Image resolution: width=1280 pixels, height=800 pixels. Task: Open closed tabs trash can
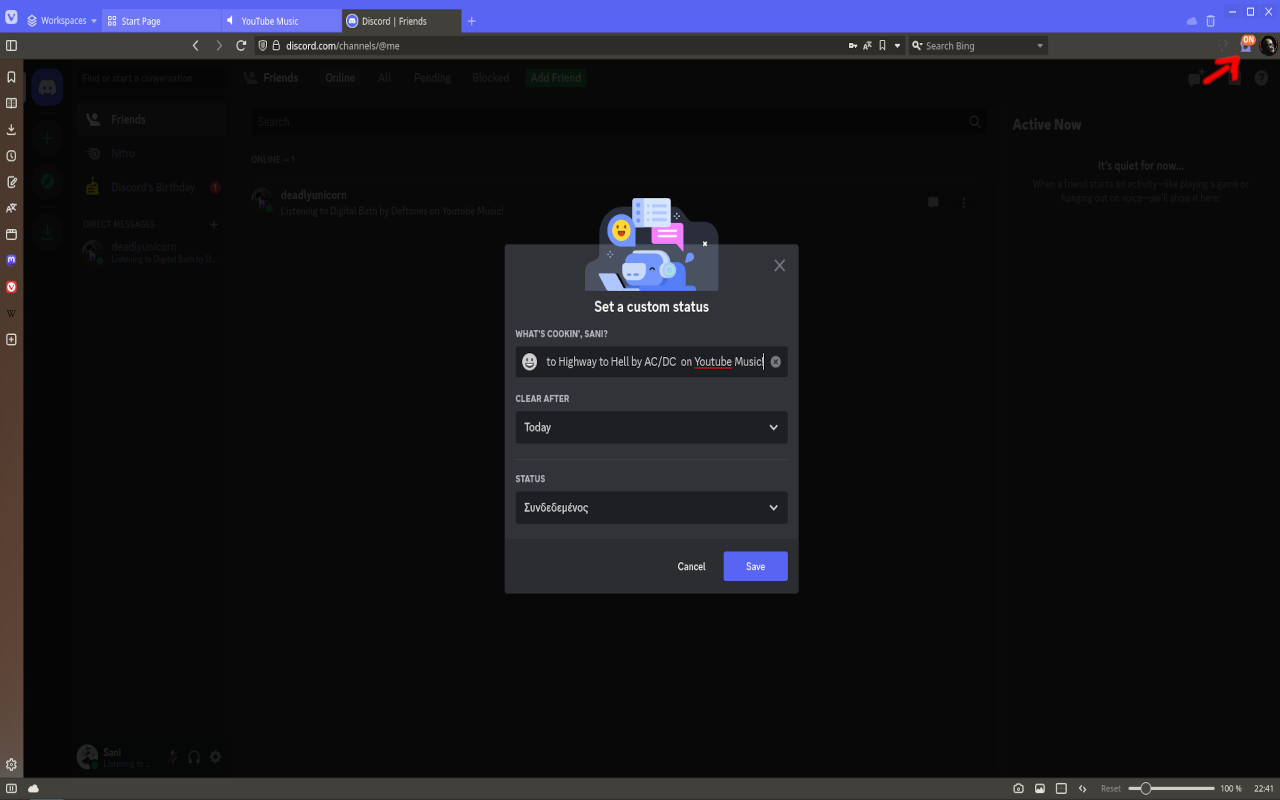point(1211,20)
